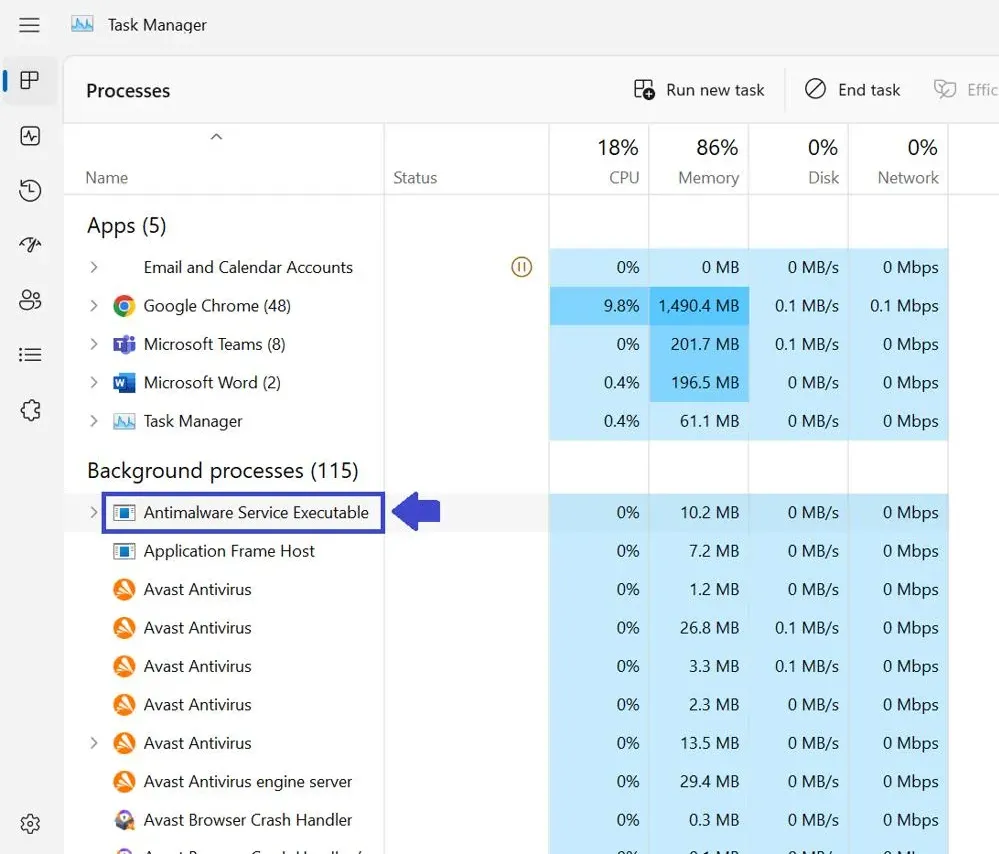The image size is (999, 854).
Task: Select the Avast Browser Crash Handler 0.3 MB row
Action: (x=506, y=820)
